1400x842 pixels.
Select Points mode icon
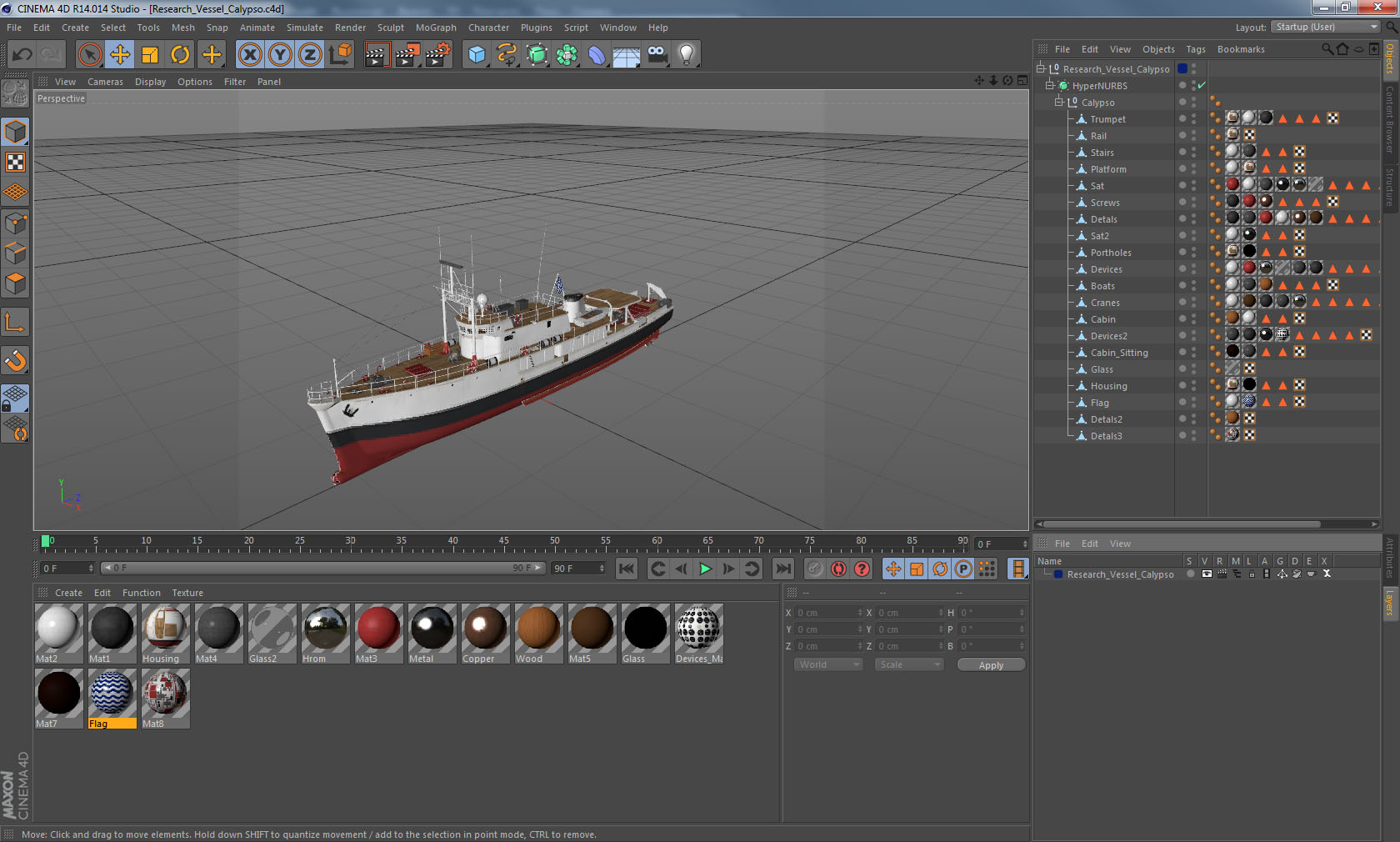[x=16, y=223]
